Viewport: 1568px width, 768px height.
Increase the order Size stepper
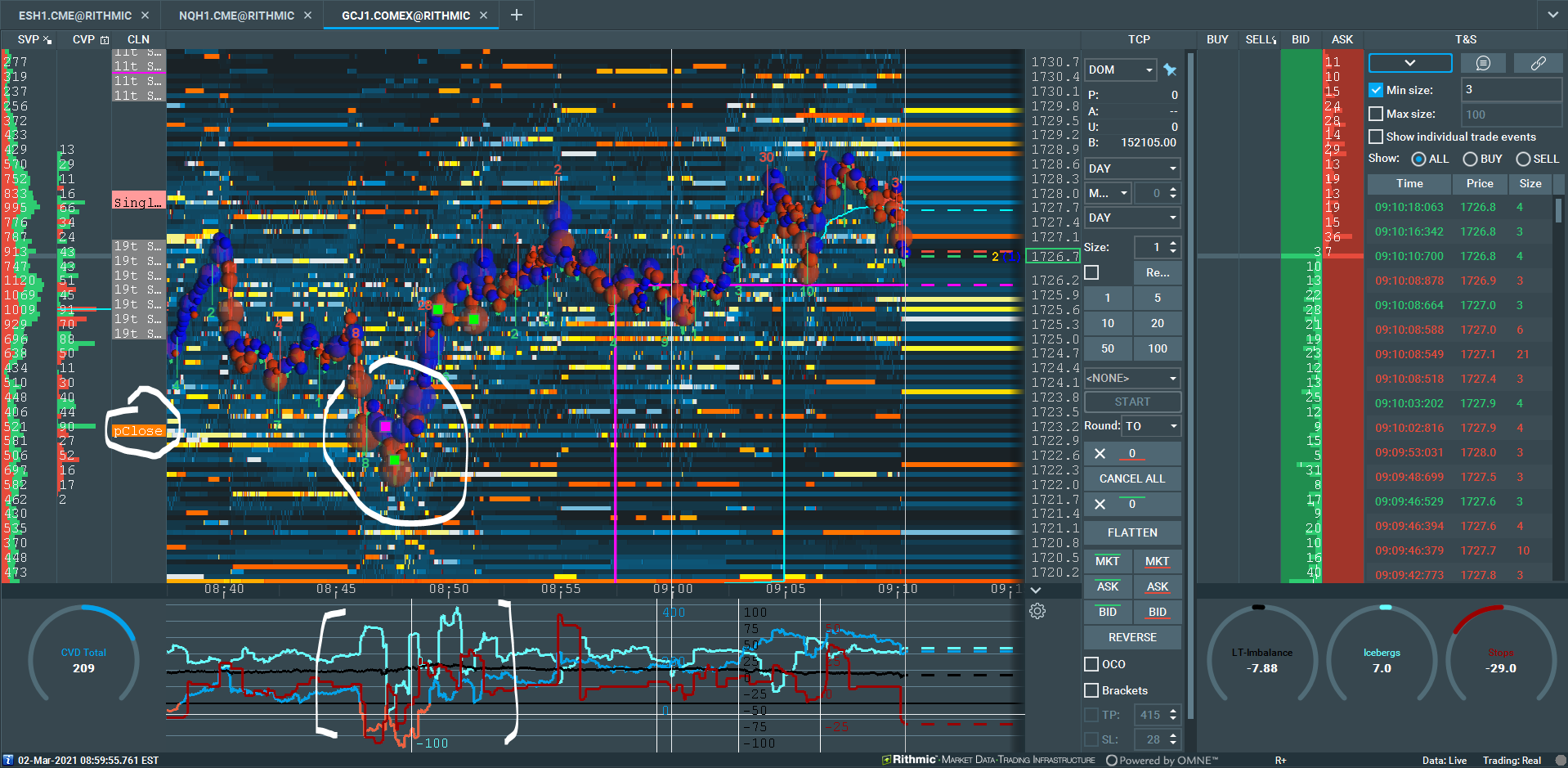point(1173,243)
